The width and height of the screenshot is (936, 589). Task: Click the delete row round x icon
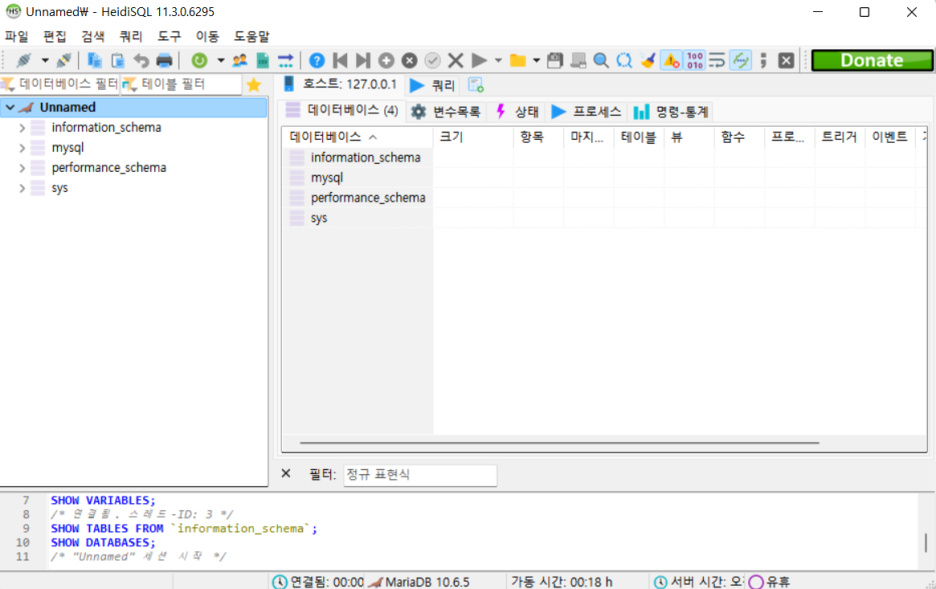click(x=410, y=60)
